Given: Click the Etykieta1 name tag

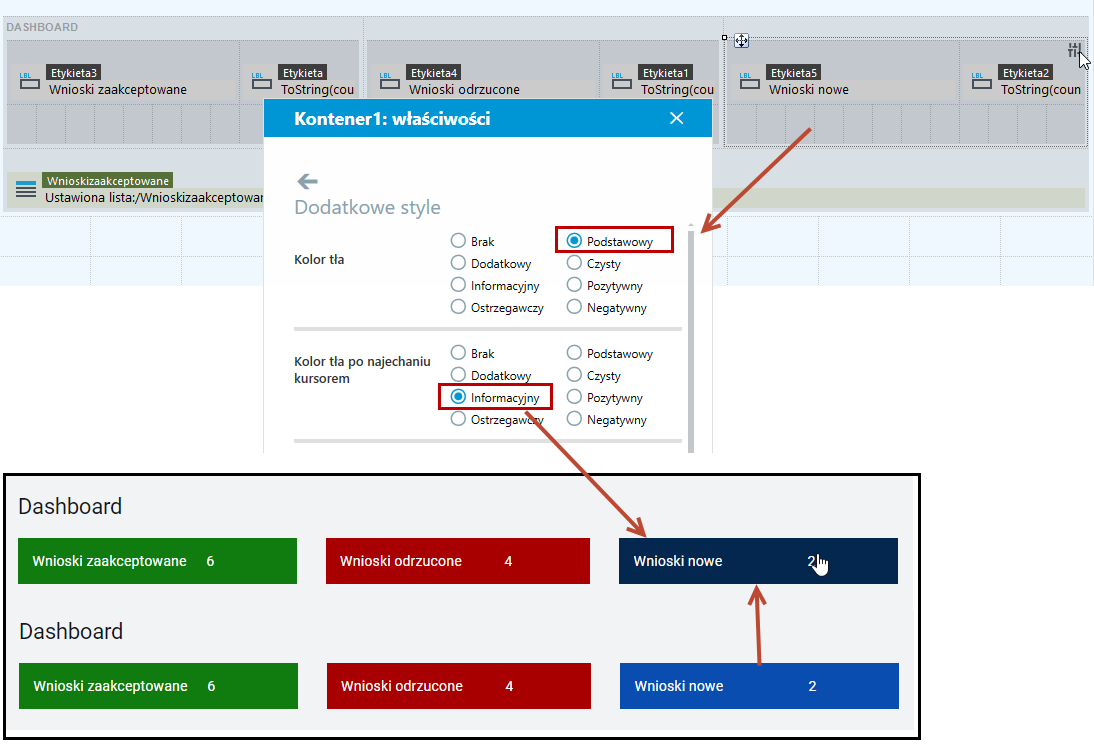Looking at the screenshot, I should pyautogui.click(x=666, y=73).
